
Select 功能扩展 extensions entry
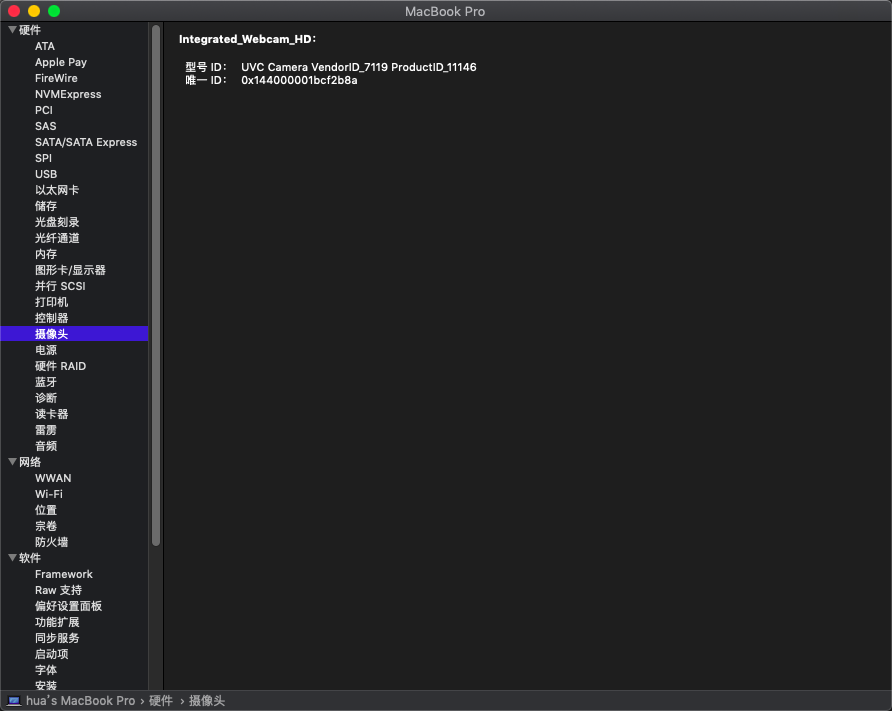[57, 622]
